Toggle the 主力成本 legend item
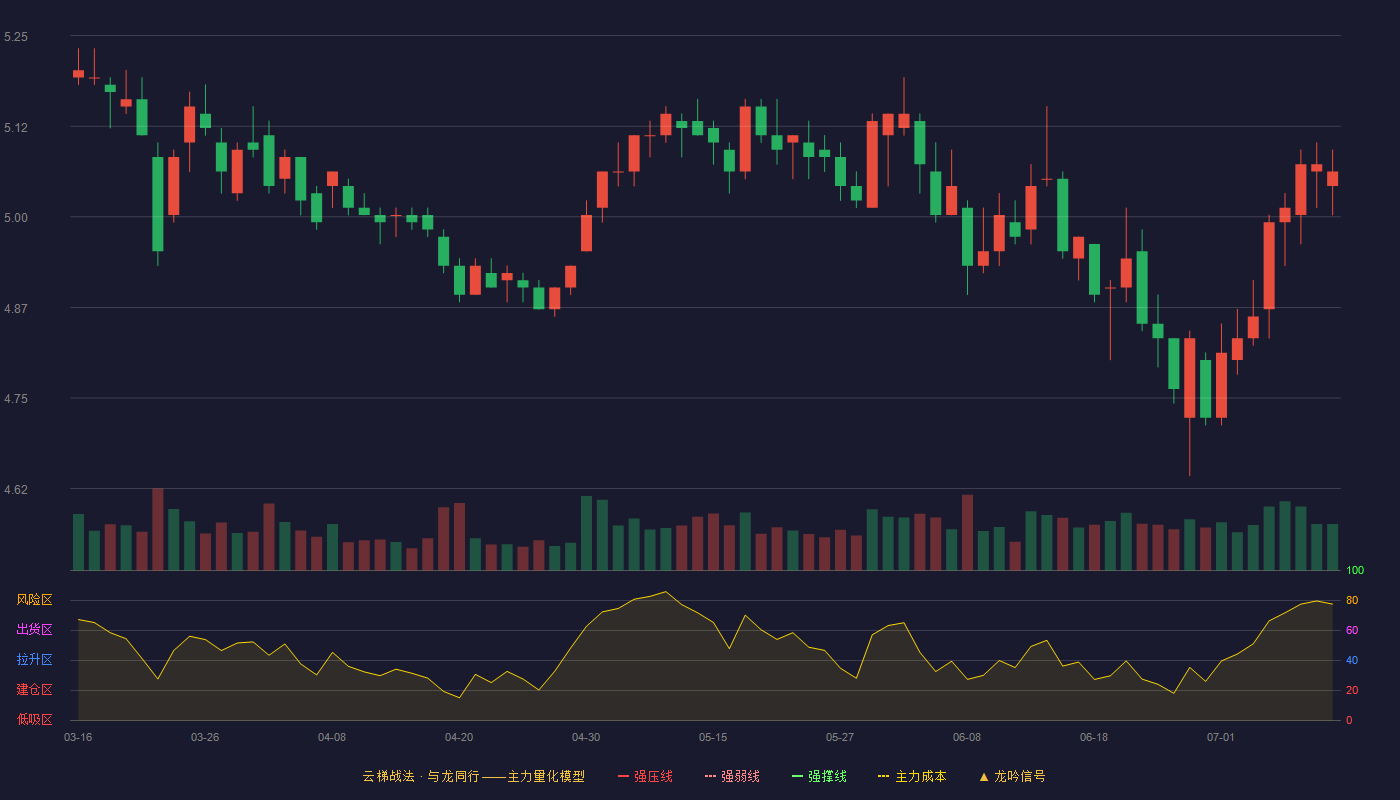Viewport: 1400px width, 800px height. click(x=912, y=776)
